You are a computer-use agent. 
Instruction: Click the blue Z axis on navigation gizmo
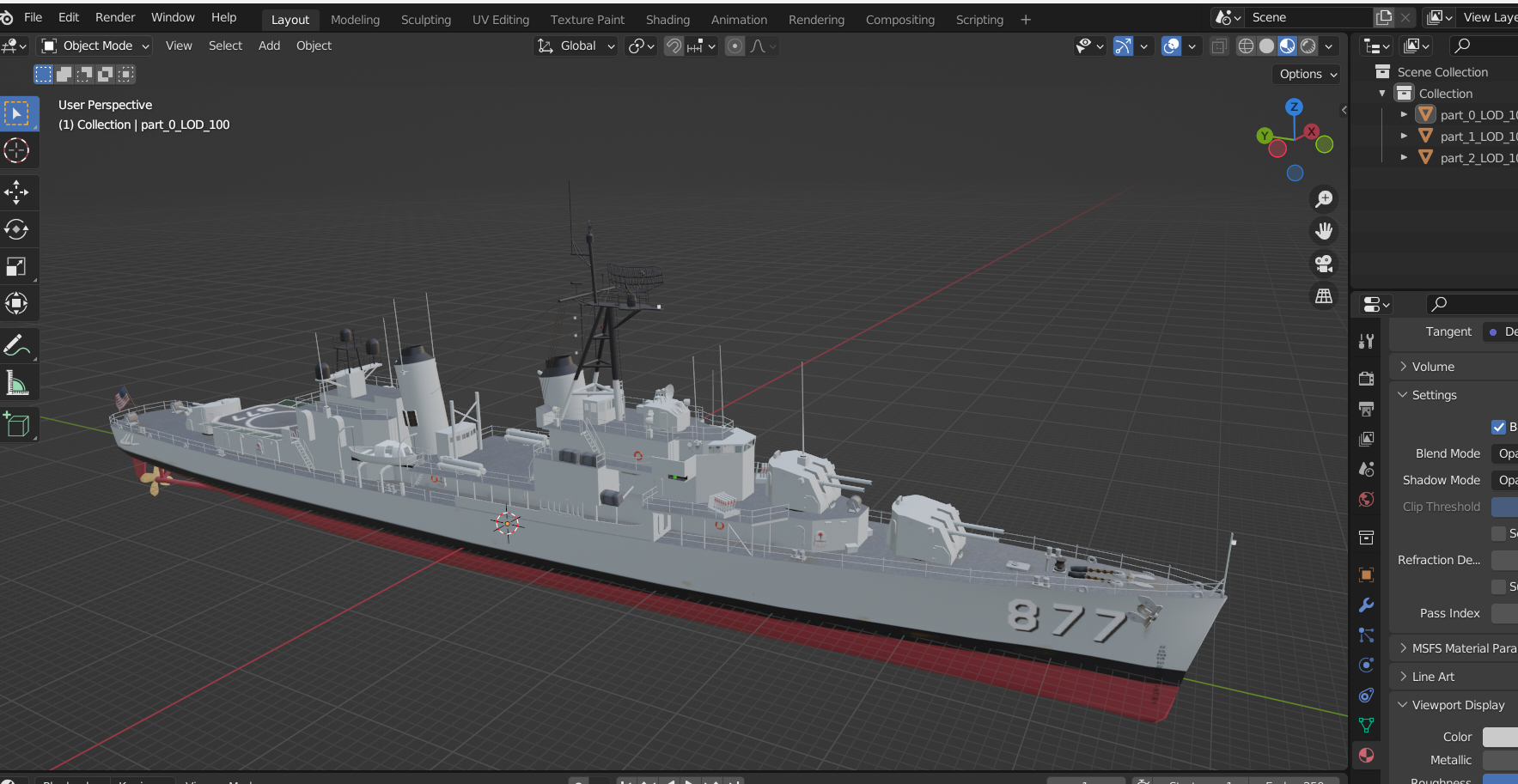(x=1294, y=107)
